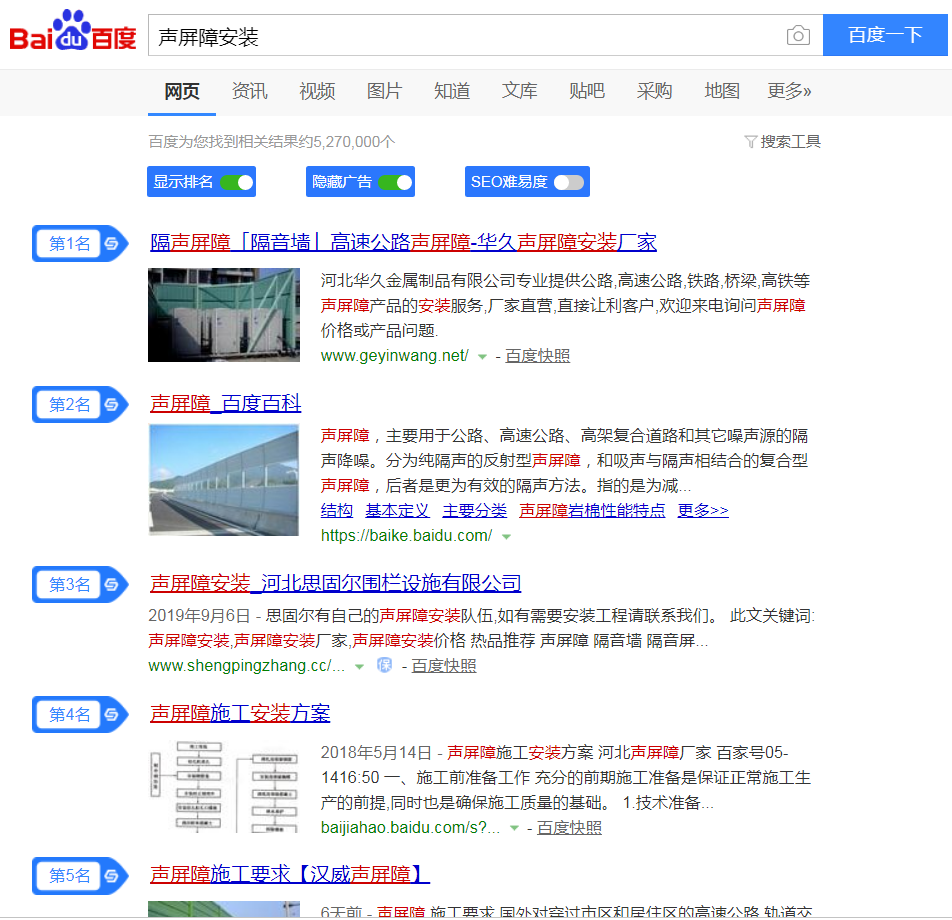This screenshot has width=952, height=920.
Task: Switch to the 视频 tab
Action: pos(317,91)
